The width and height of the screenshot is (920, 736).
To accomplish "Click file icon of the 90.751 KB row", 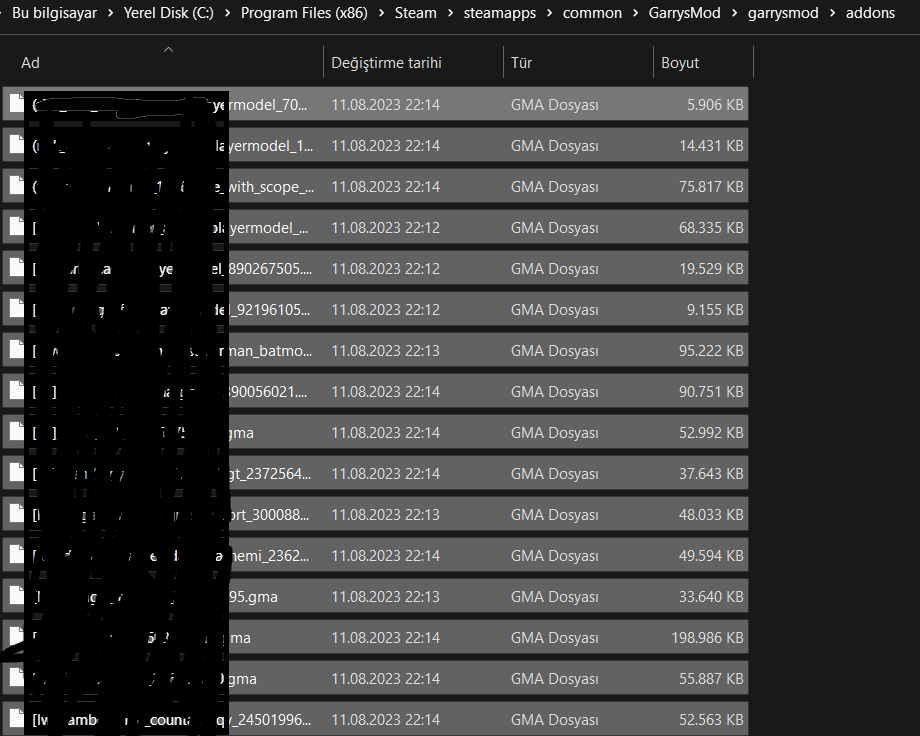I will [x=16, y=391].
